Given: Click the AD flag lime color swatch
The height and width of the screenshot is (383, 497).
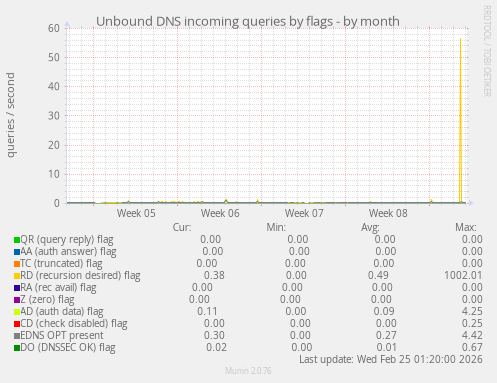Looking at the screenshot, I should tap(17, 312).
